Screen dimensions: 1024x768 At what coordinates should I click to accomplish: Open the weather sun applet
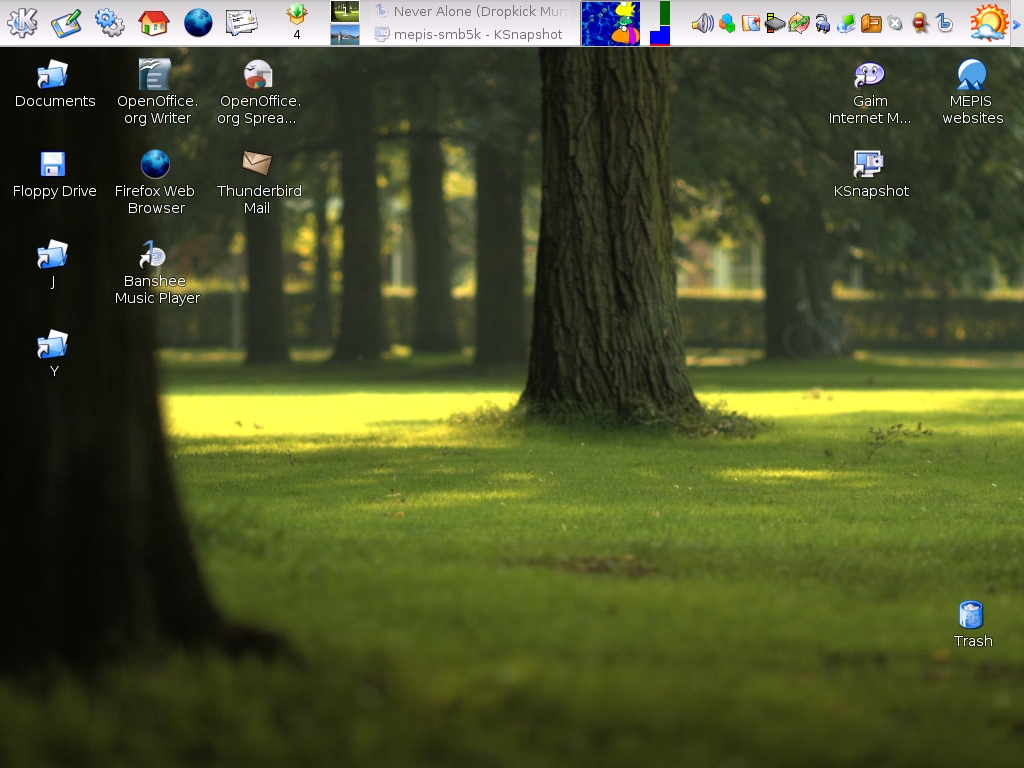pos(988,22)
